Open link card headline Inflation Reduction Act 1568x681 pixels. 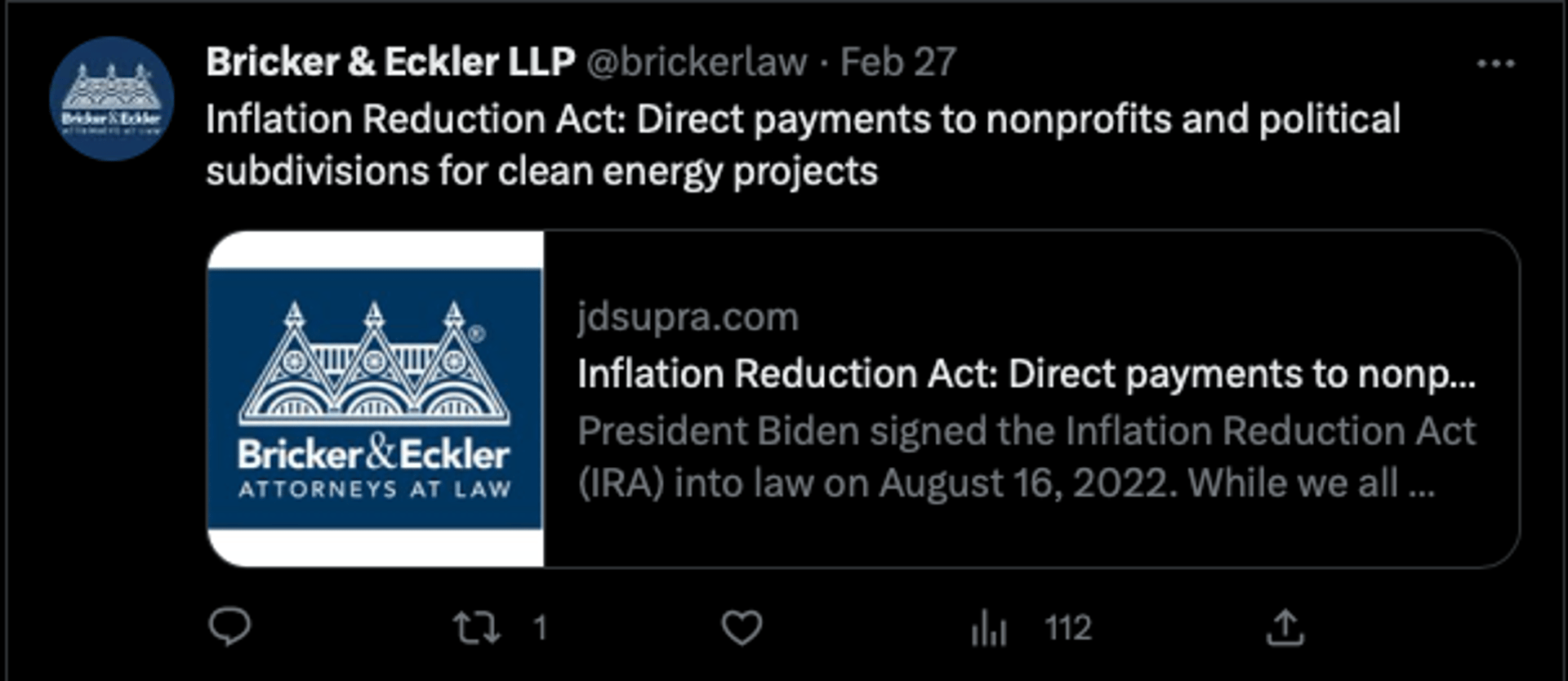(x=1027, y=375)
